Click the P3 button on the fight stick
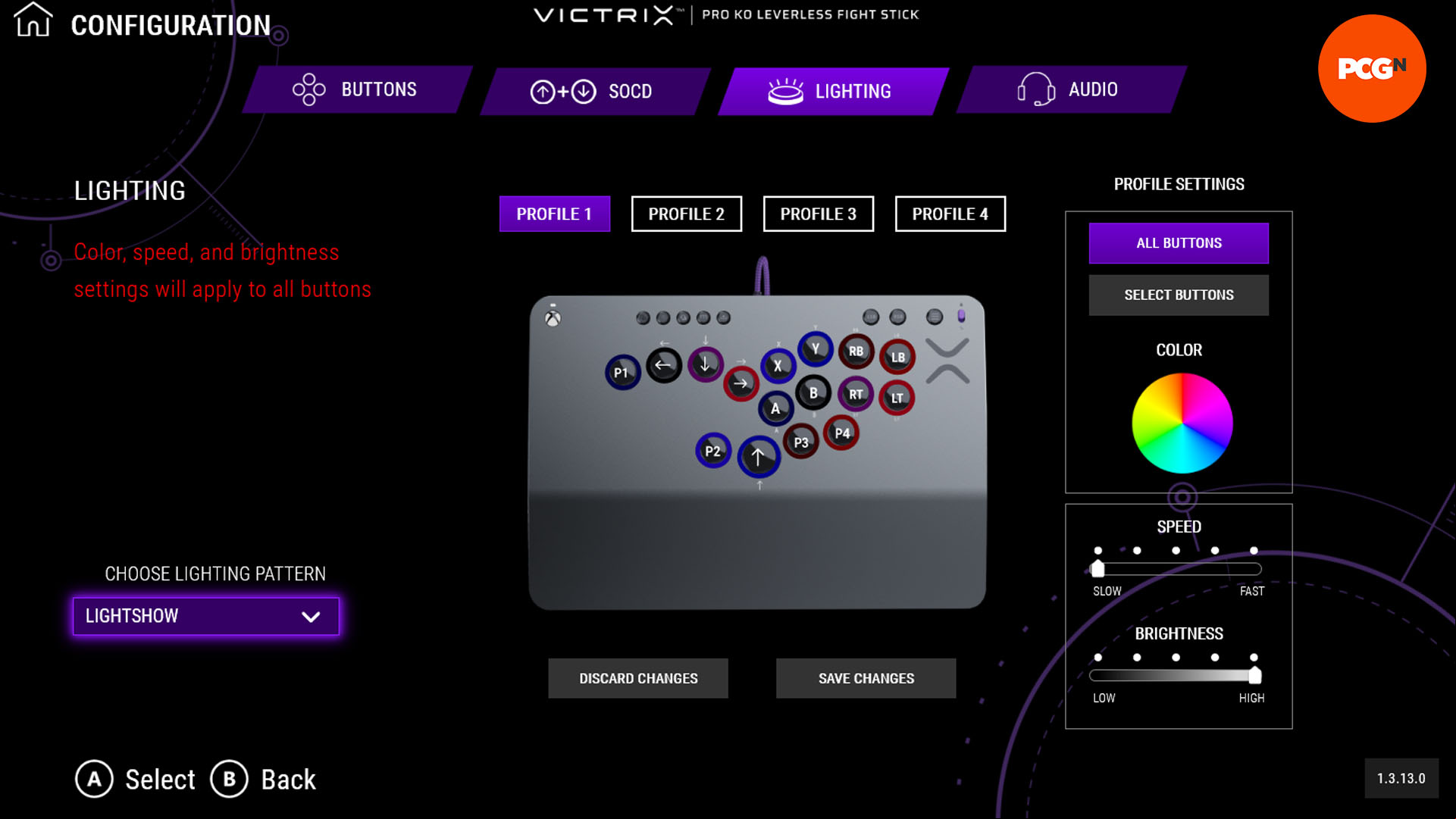Image resolution: width=1456 pixels, height=819 pixels. pos(801,442)
